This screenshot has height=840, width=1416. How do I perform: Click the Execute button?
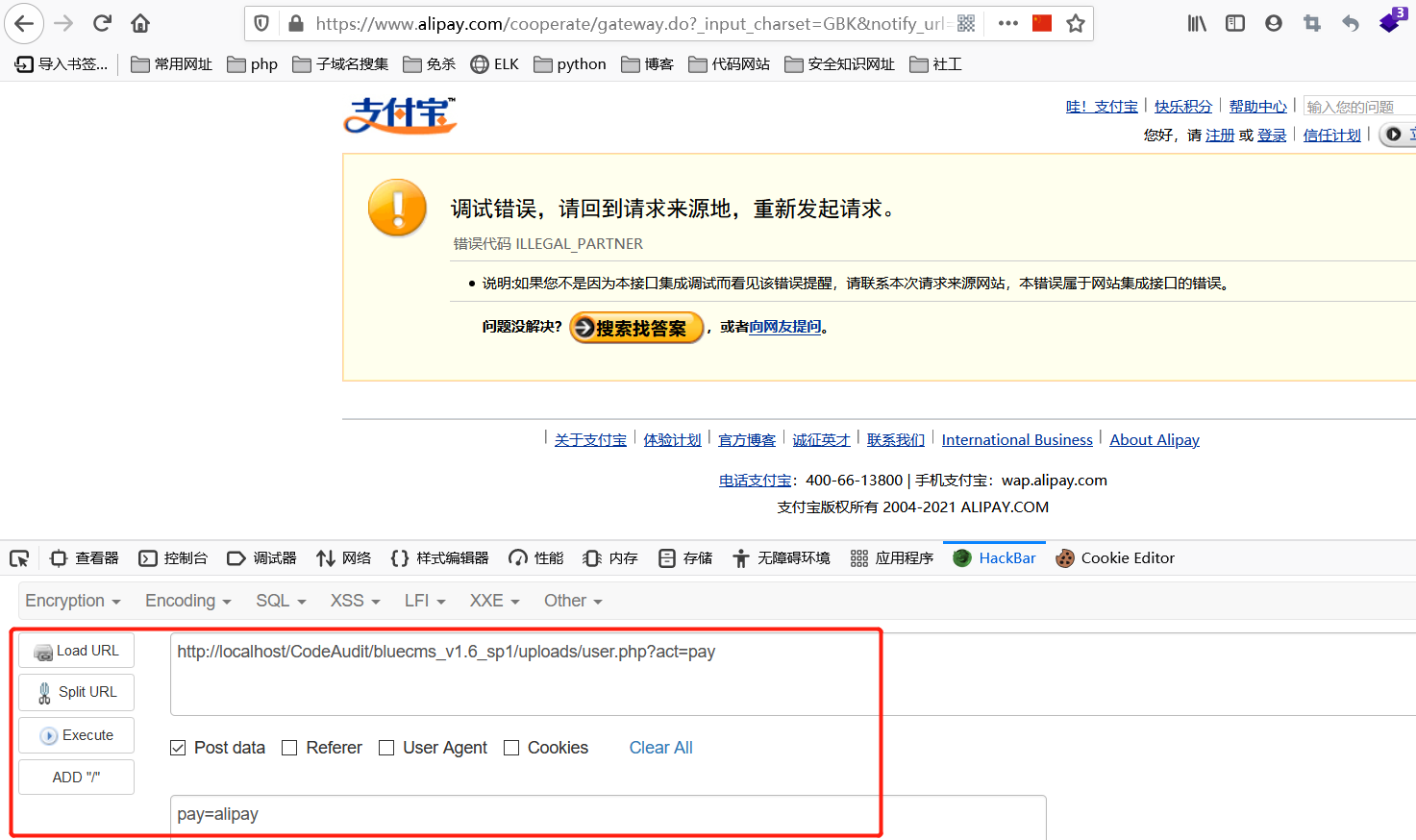pyautogui.click(x=76, y=735)
